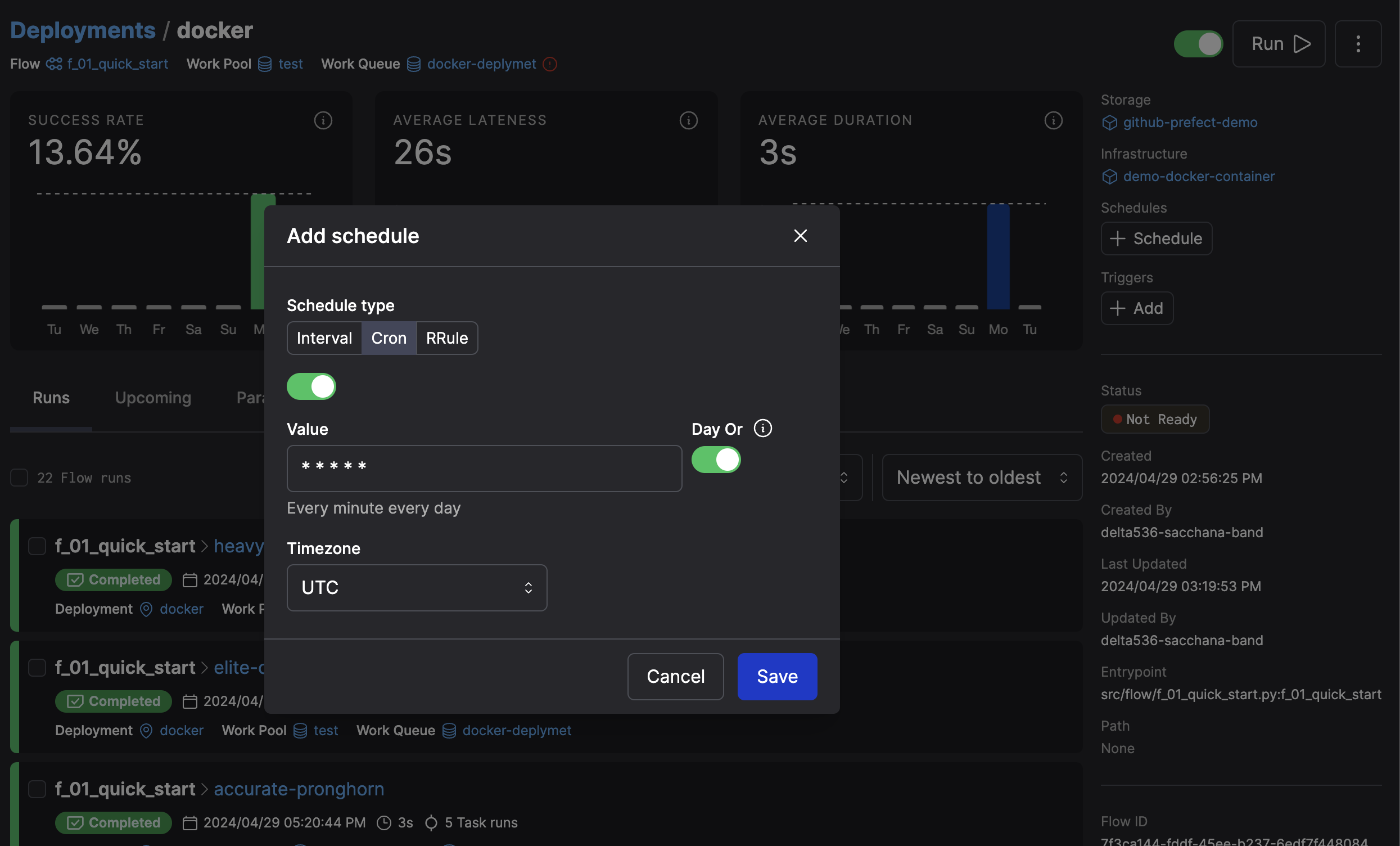Select the RRule schedule type
The height and width of the screenshot is (846, 1400).
tap(446, 337)
